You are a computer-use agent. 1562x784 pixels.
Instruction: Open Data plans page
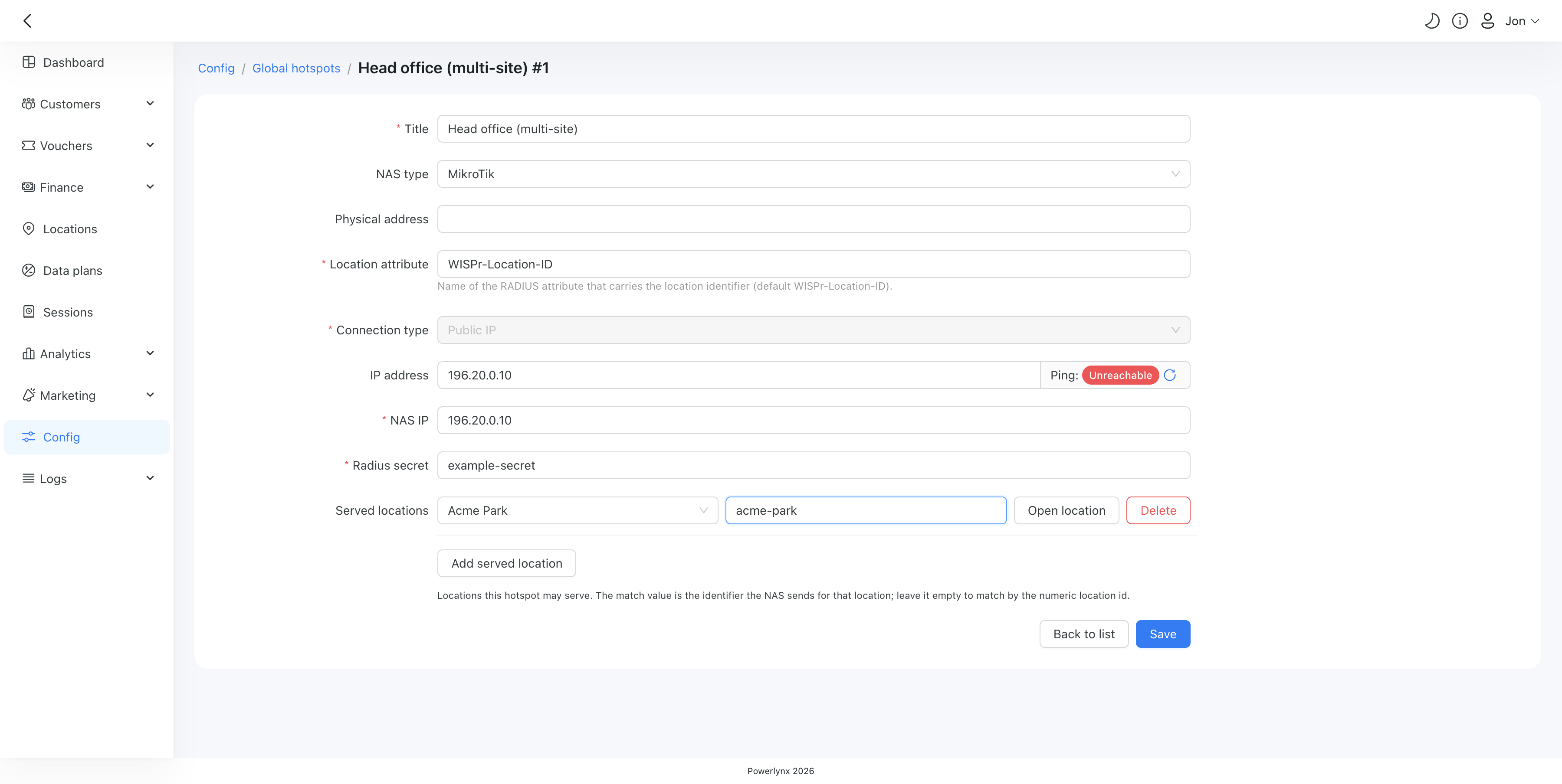(x=87, y=270)
